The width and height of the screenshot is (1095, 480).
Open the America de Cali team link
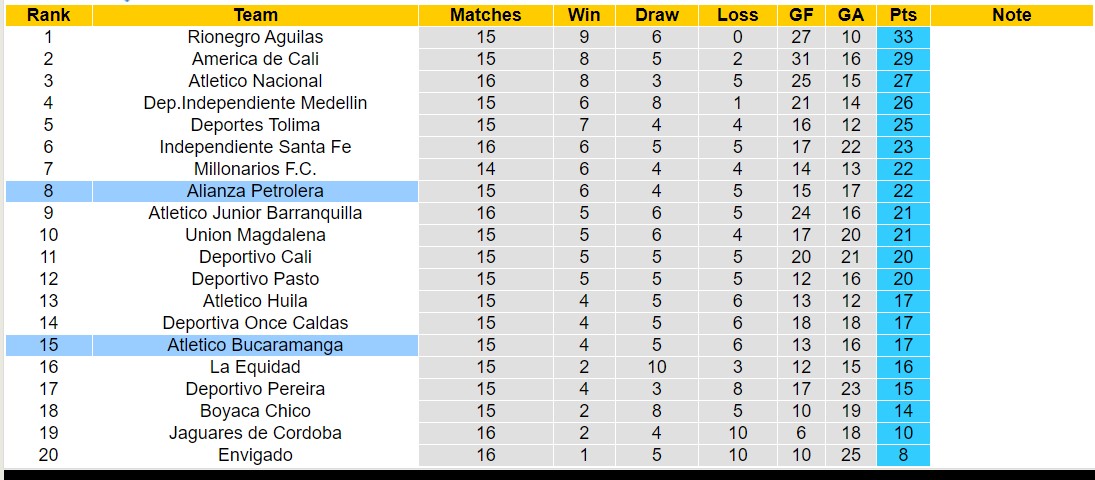255,59
